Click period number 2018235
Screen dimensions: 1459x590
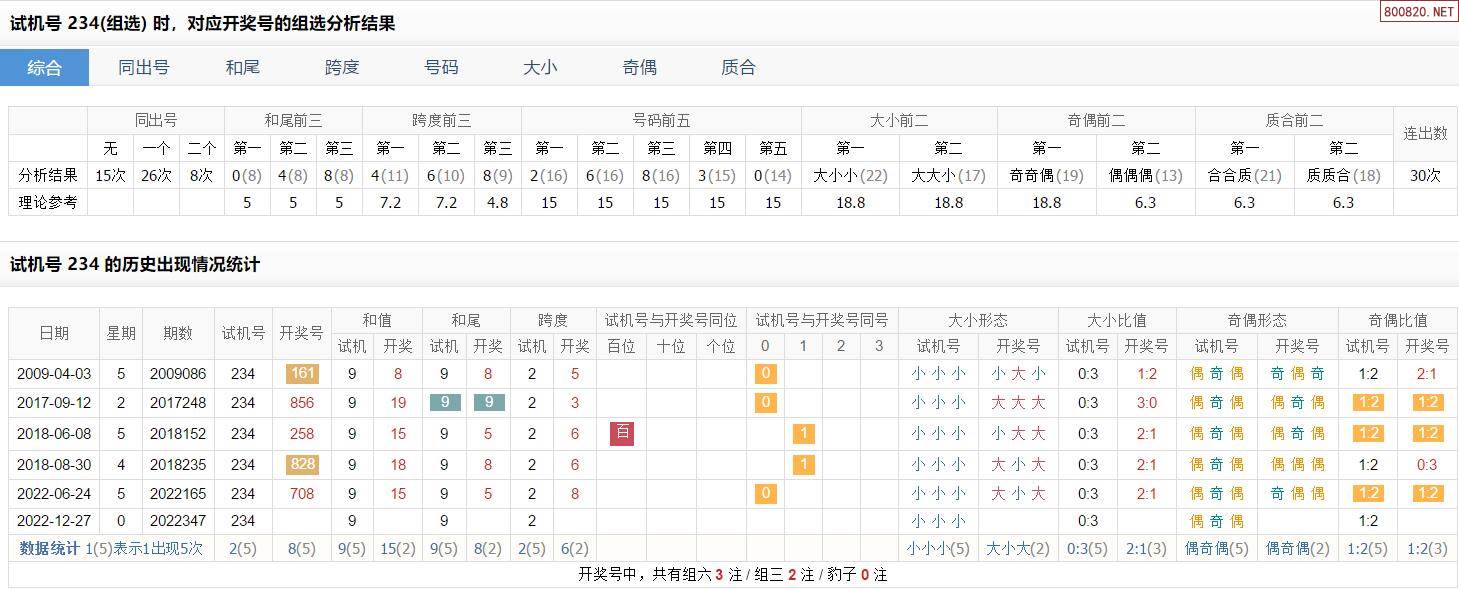tap(178, 465)
